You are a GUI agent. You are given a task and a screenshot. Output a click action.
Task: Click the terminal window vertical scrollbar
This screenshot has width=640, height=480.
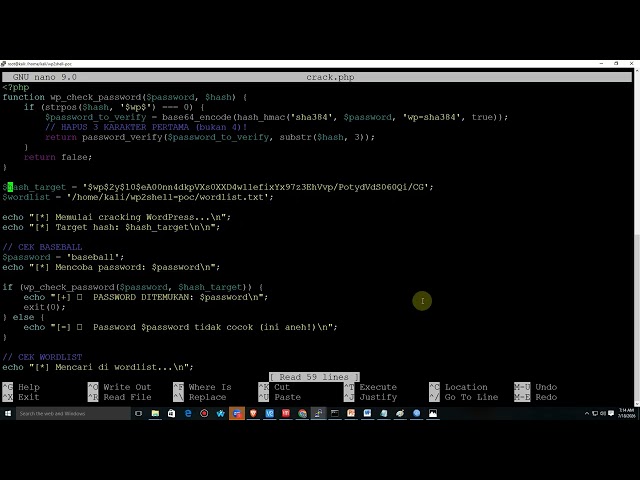pos(636,237)
